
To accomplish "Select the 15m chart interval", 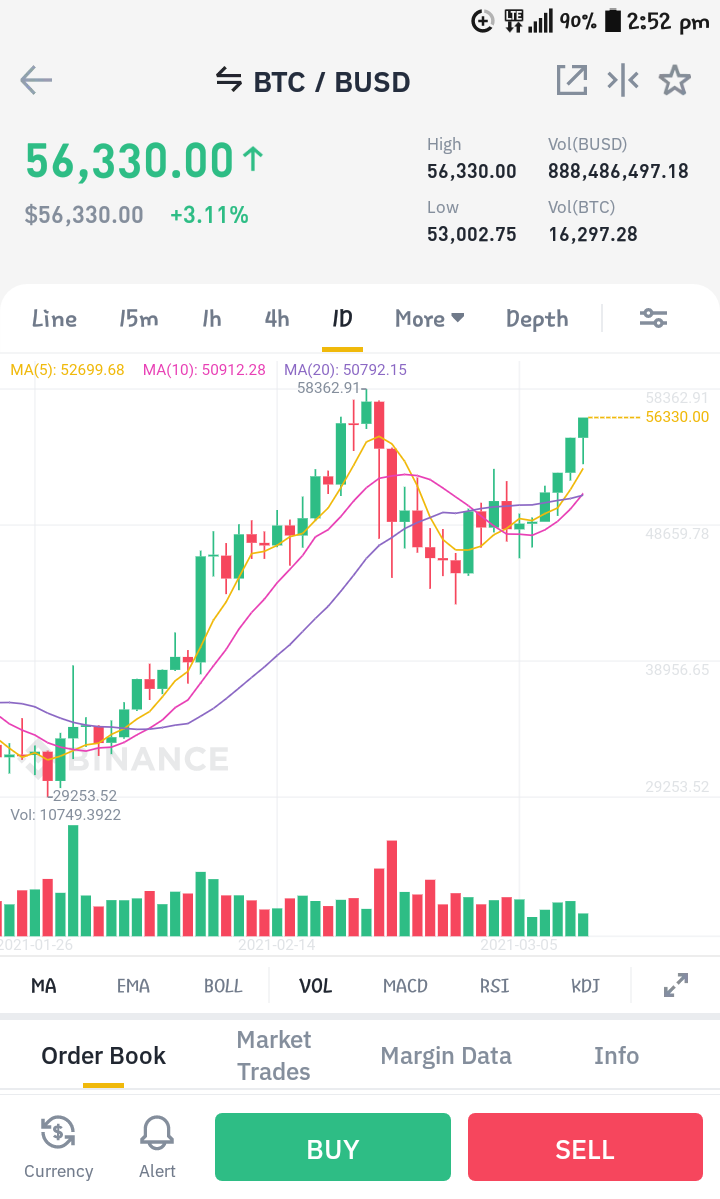I will click(x=138, y=318).
